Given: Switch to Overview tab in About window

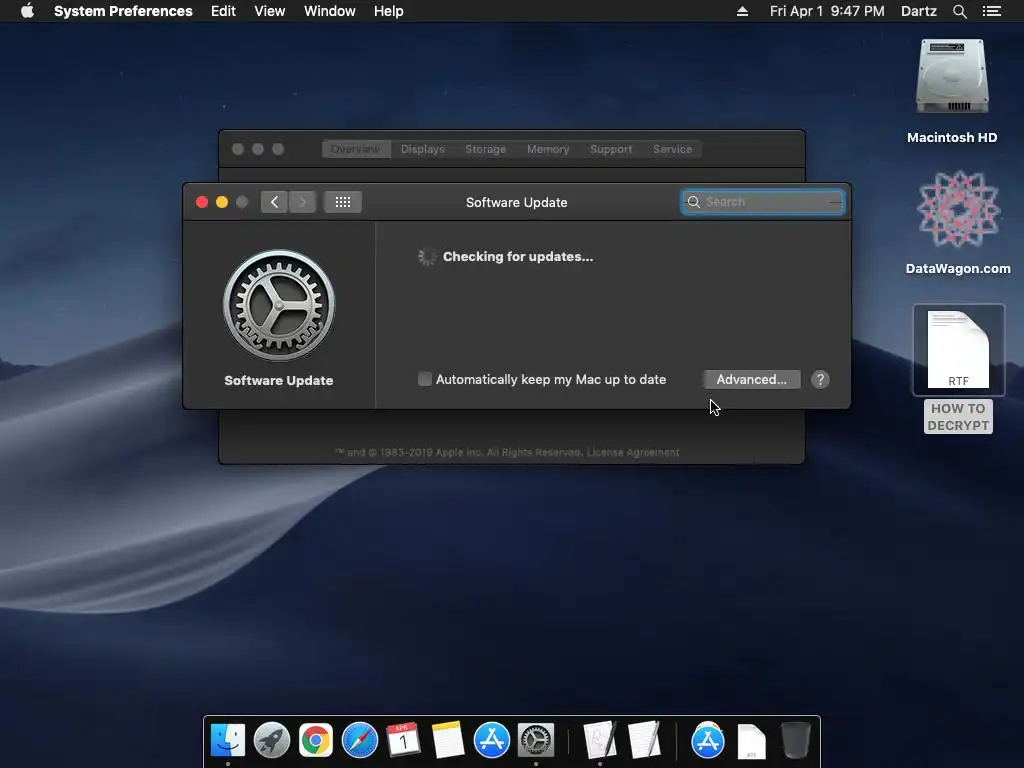Looking at the screenshot, I should [356, 149].
